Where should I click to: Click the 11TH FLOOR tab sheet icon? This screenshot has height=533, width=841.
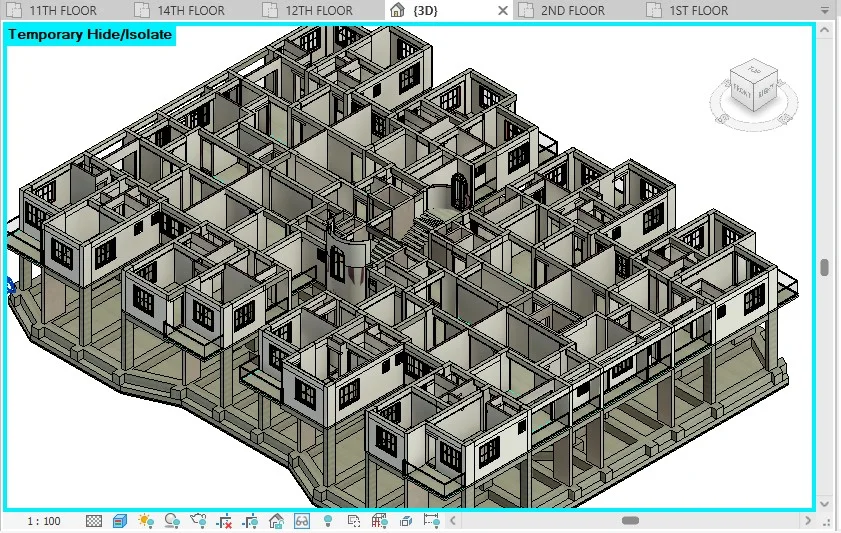click(x=14, y=10)
